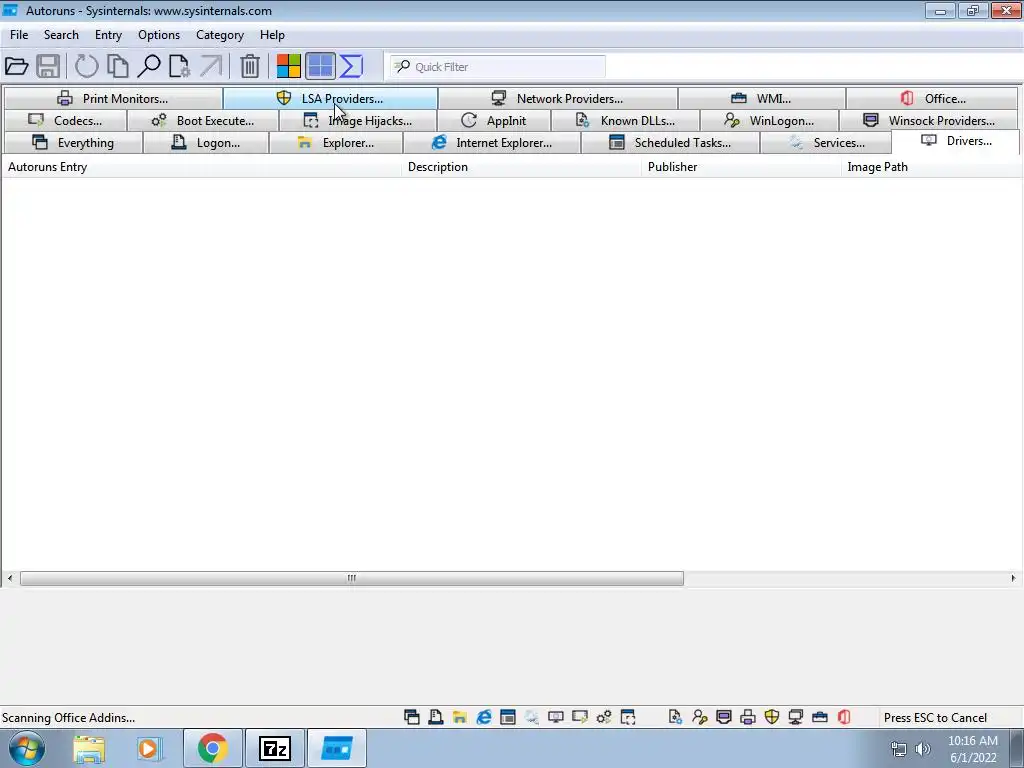Click the Print Monitors printer icon in status bar

tap(748, 718)
